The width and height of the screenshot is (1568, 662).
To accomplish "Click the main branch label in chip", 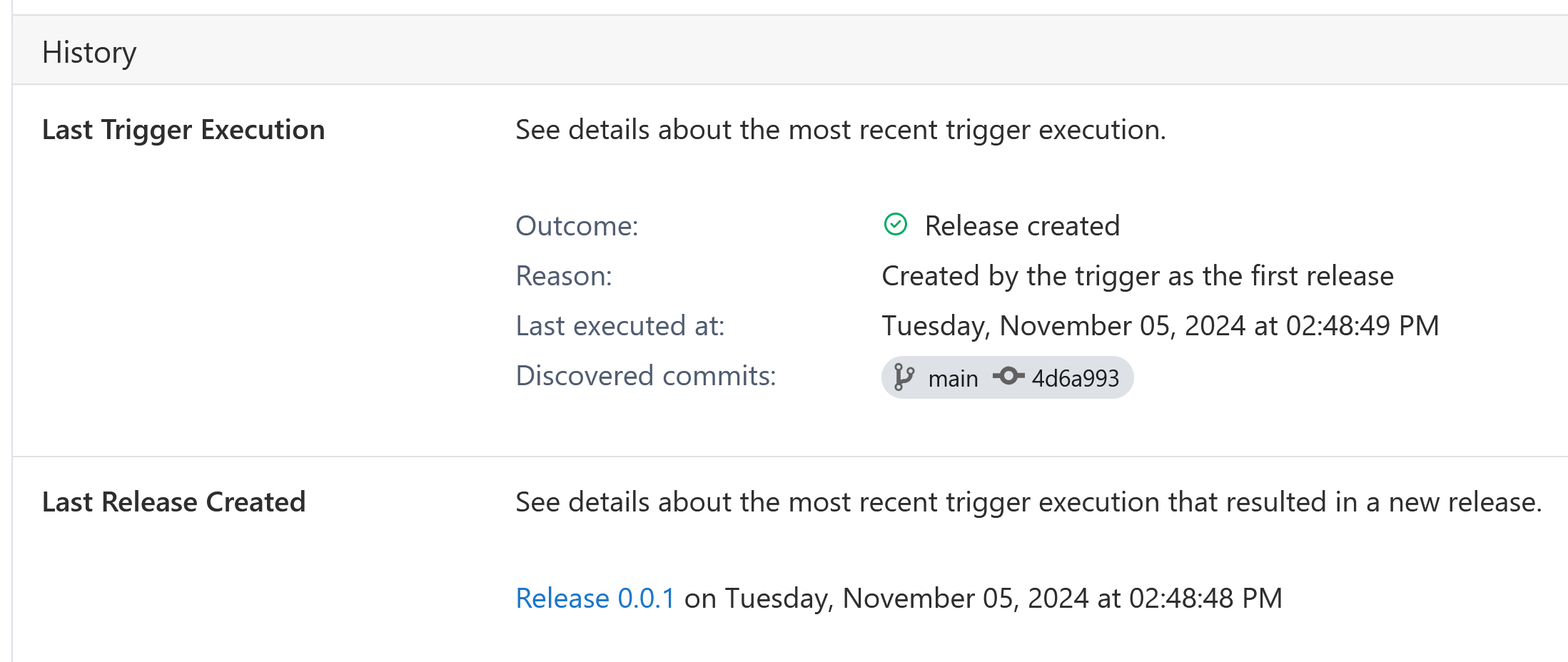I will click(x=953, y=378).
